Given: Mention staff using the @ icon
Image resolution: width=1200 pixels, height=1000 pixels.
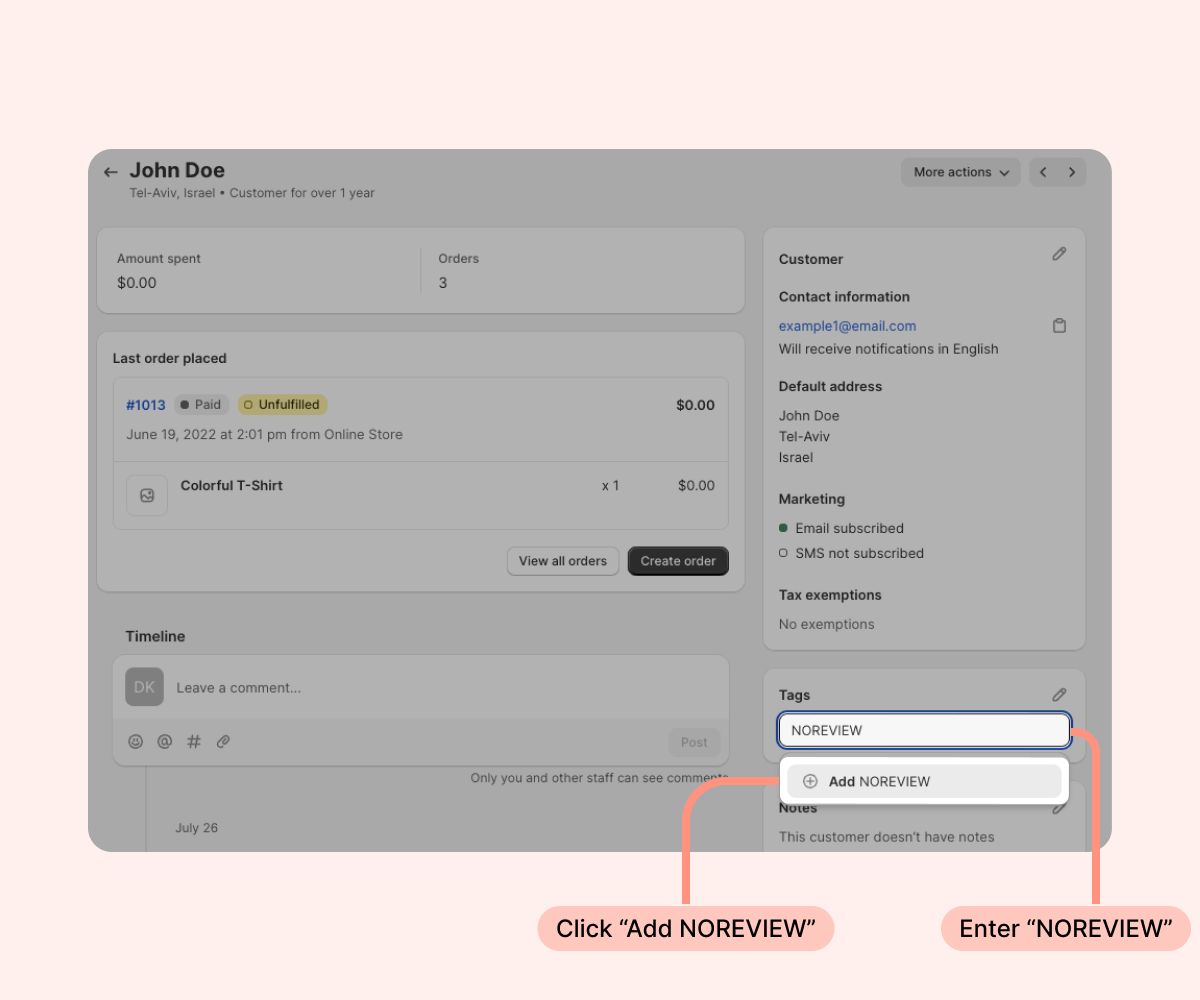Looking at the screenshot, I should [165, 742].
